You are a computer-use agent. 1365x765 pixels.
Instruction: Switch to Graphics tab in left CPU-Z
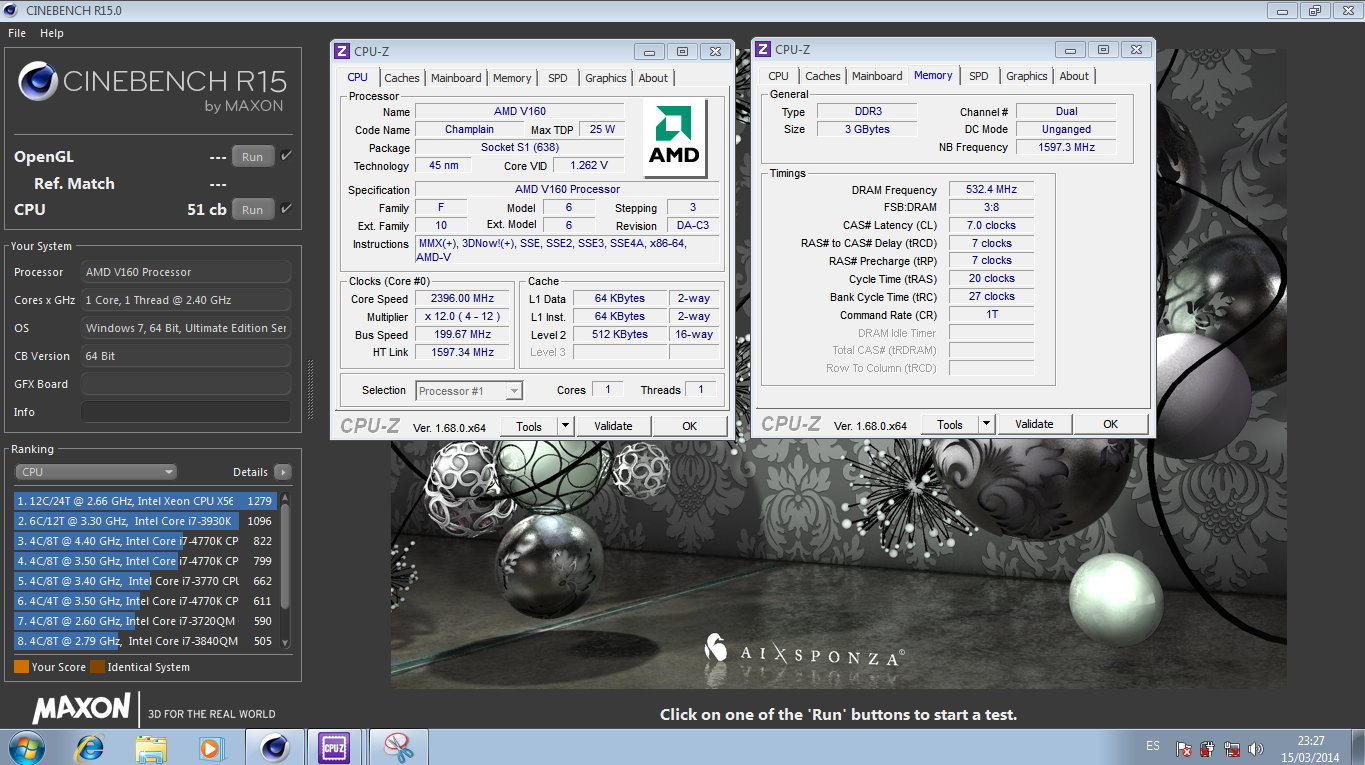tap(606, 78)
